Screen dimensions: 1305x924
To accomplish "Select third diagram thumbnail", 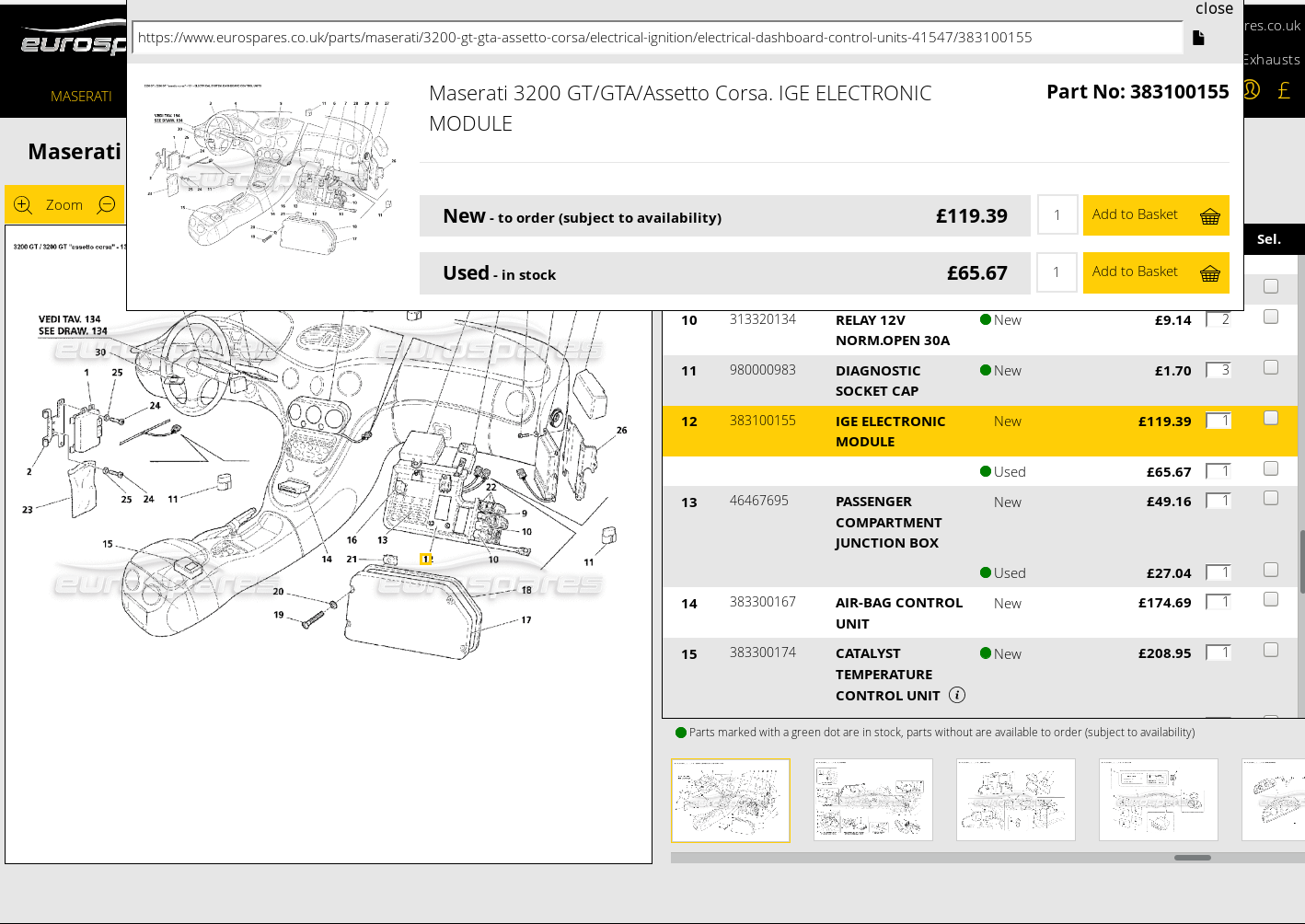I will pos(1016,800).
